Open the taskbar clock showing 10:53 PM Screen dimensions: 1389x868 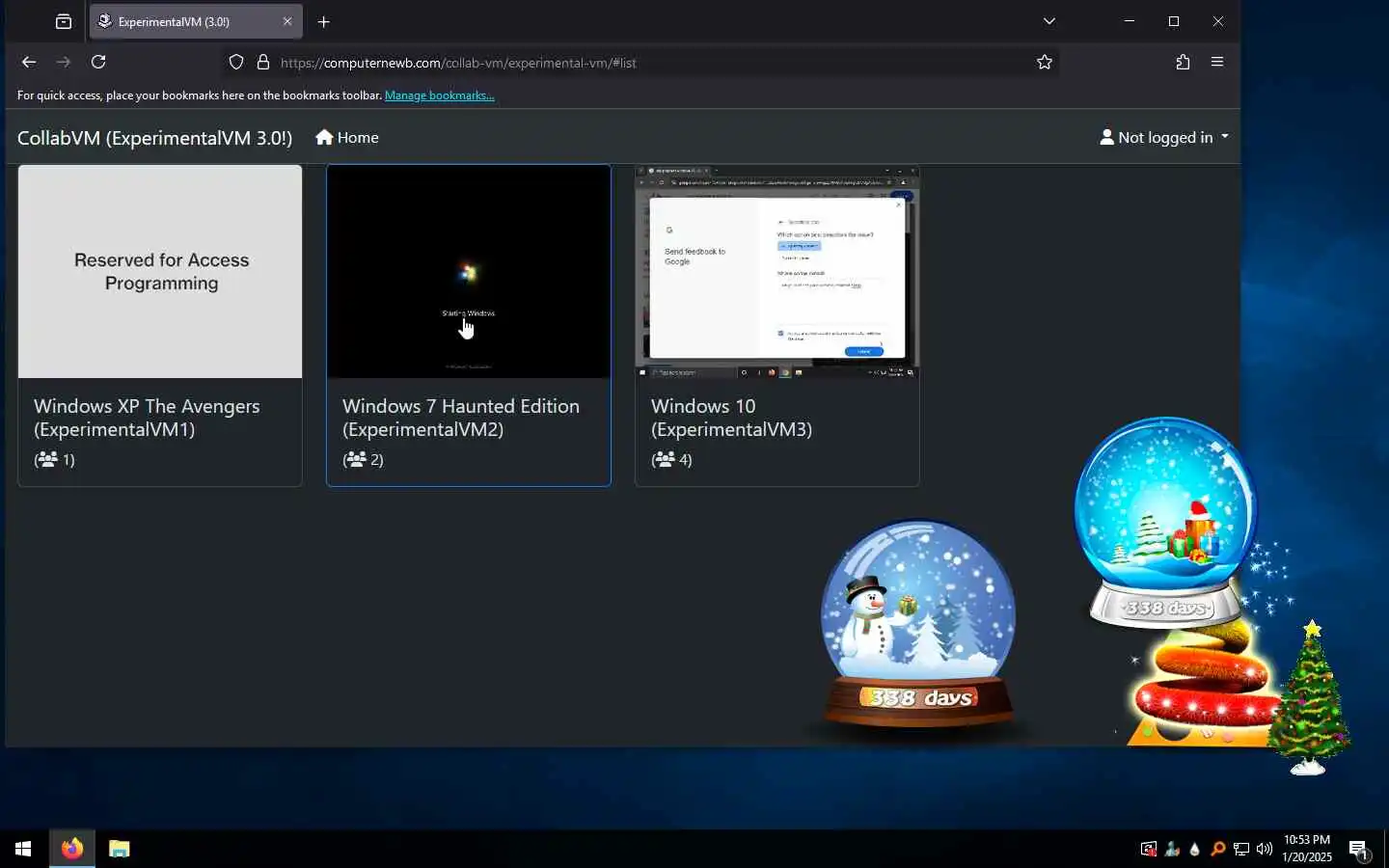(1307, 849)
